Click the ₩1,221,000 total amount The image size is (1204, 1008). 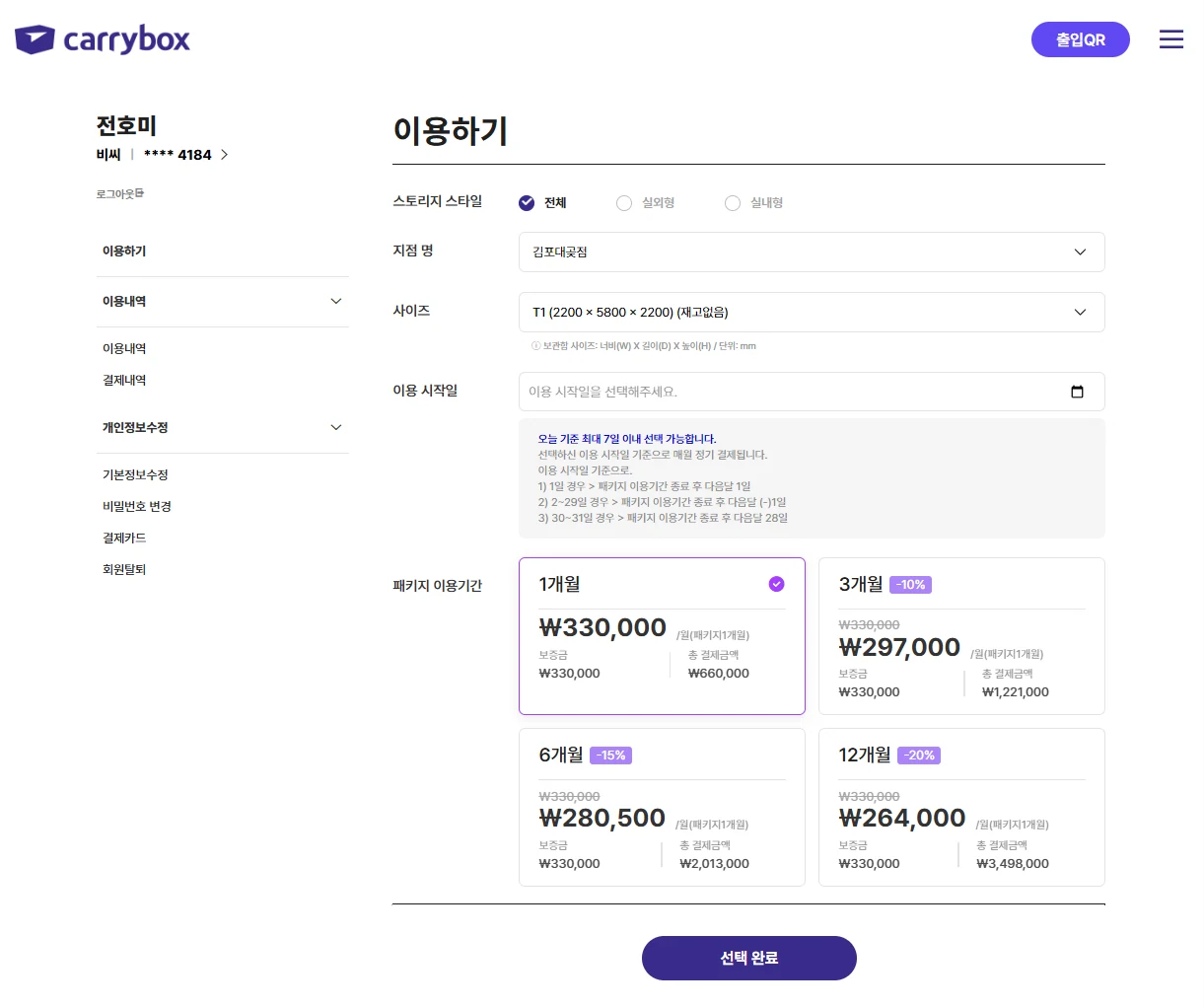point(1016,692)
